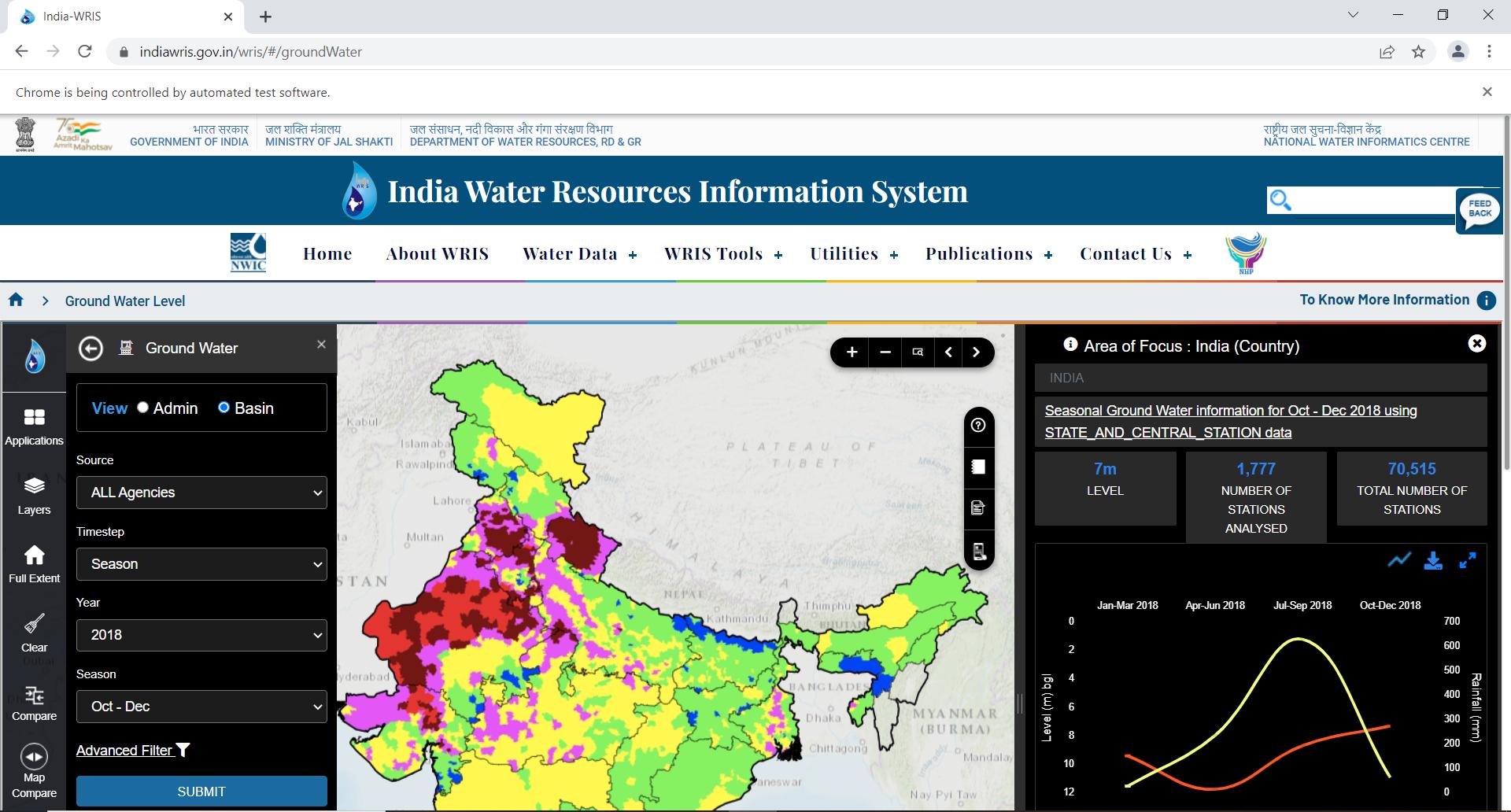1511x812 pixels.
Task: Go to previous map extent
Action: point(948,352)
